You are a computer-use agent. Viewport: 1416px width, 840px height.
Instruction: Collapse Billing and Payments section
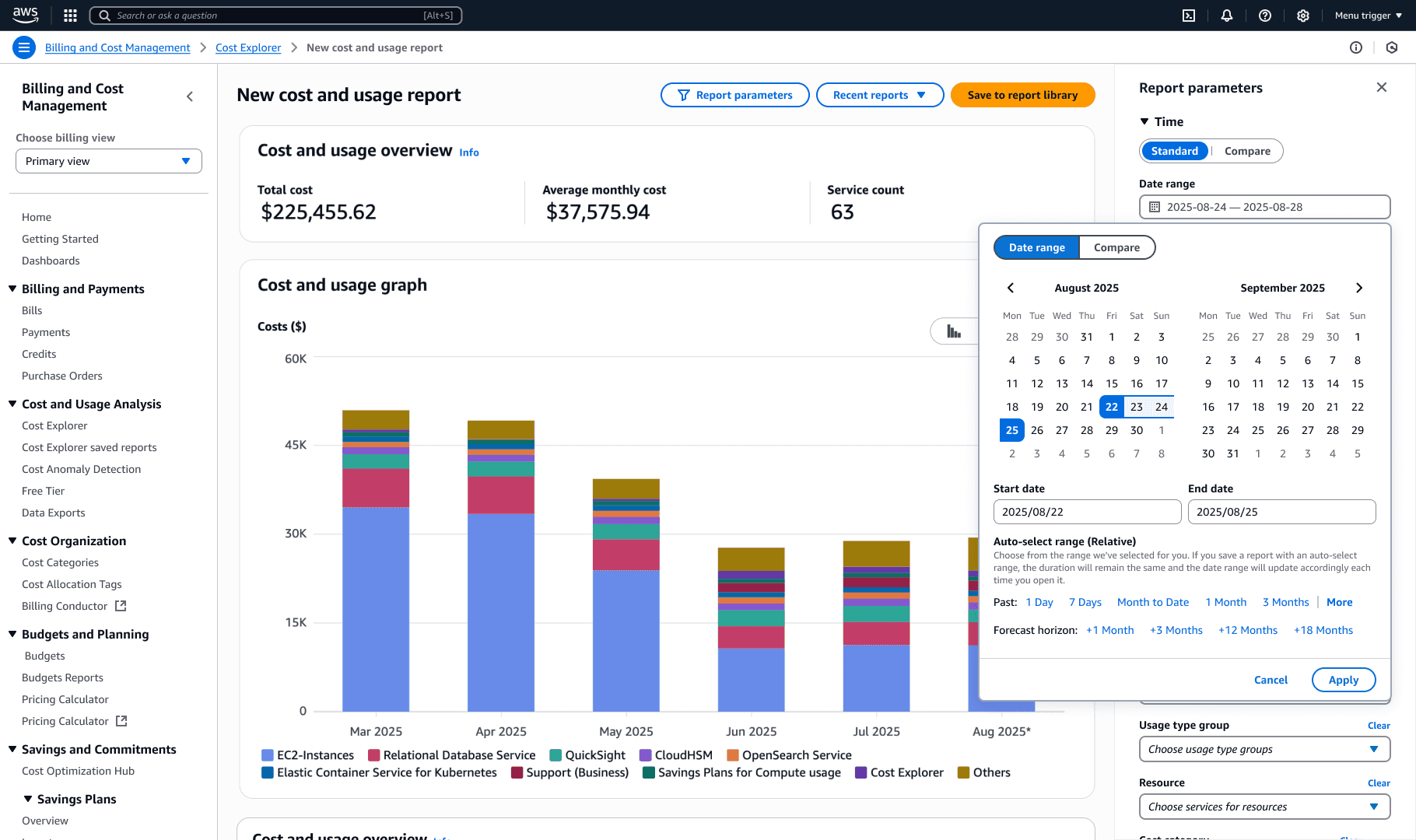coord(12,289)
